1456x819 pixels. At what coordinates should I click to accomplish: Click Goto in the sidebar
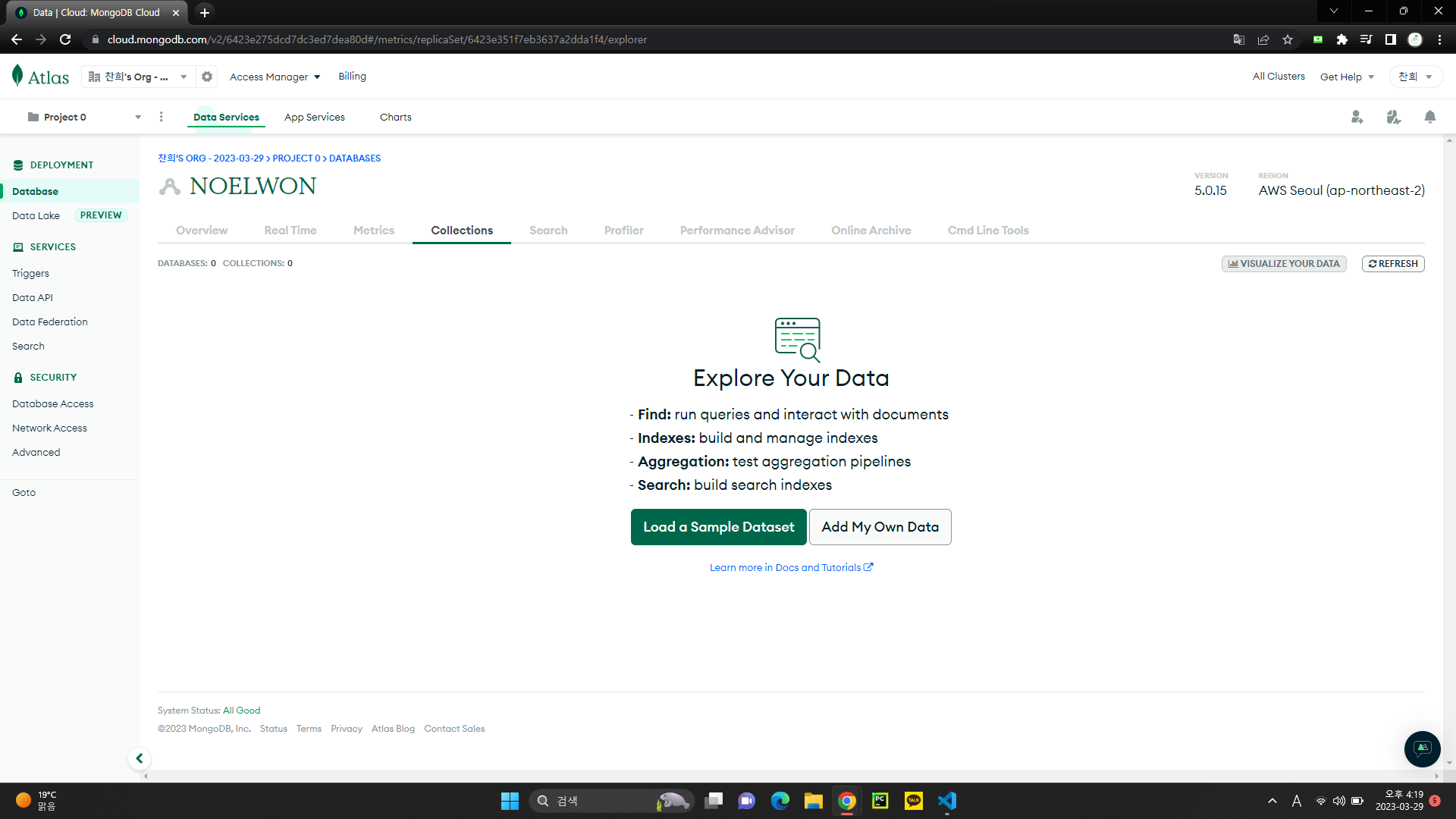coord(24,492)
